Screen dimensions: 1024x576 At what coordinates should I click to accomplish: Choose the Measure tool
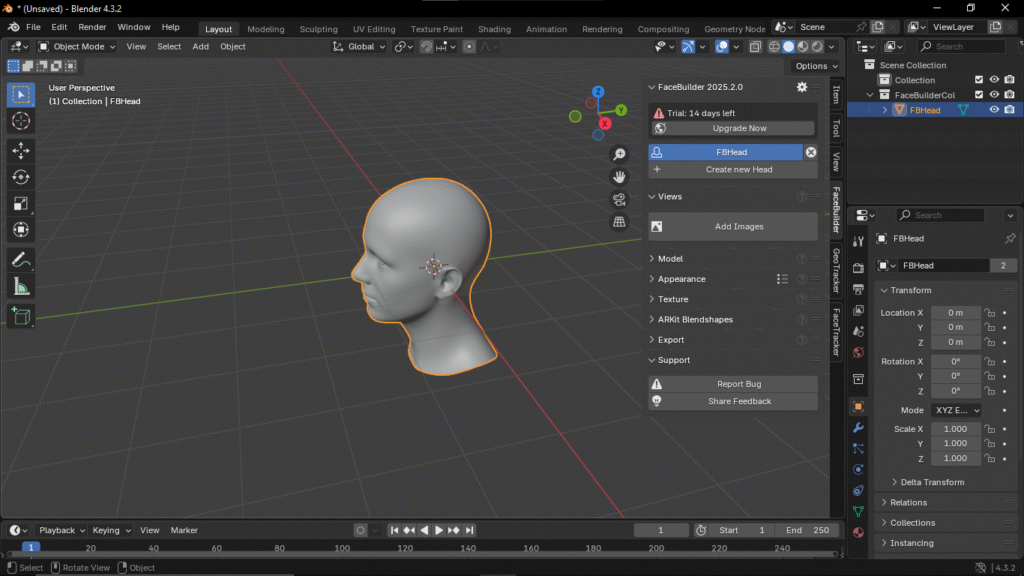[x=20, y=287]
